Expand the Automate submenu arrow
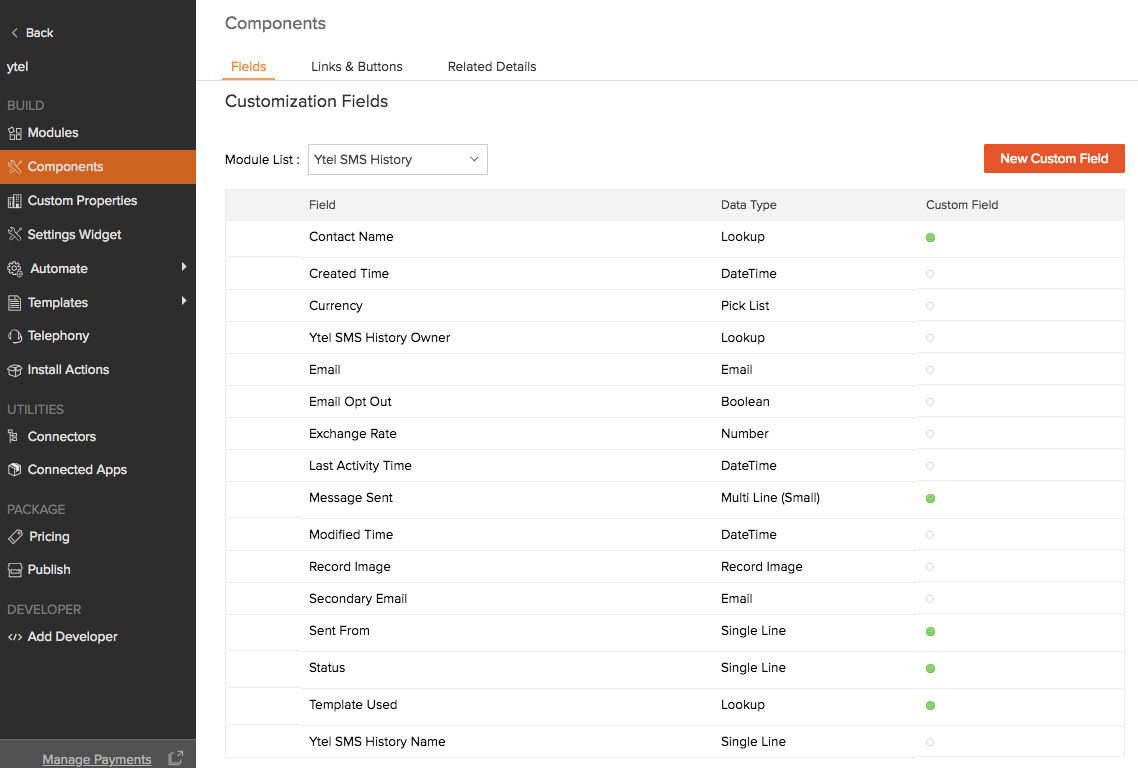Screen dimensions: 1138x768 184,267
